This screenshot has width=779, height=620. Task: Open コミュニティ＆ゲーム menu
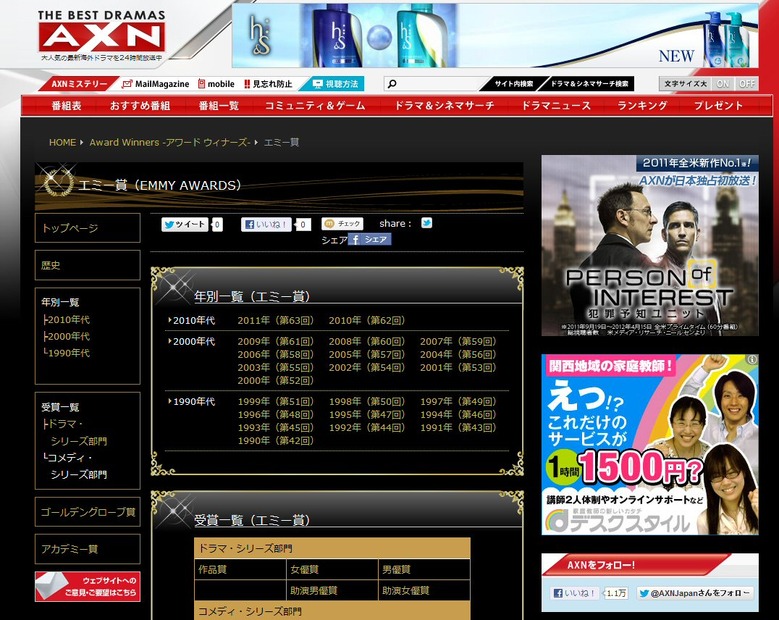point(315,106)
